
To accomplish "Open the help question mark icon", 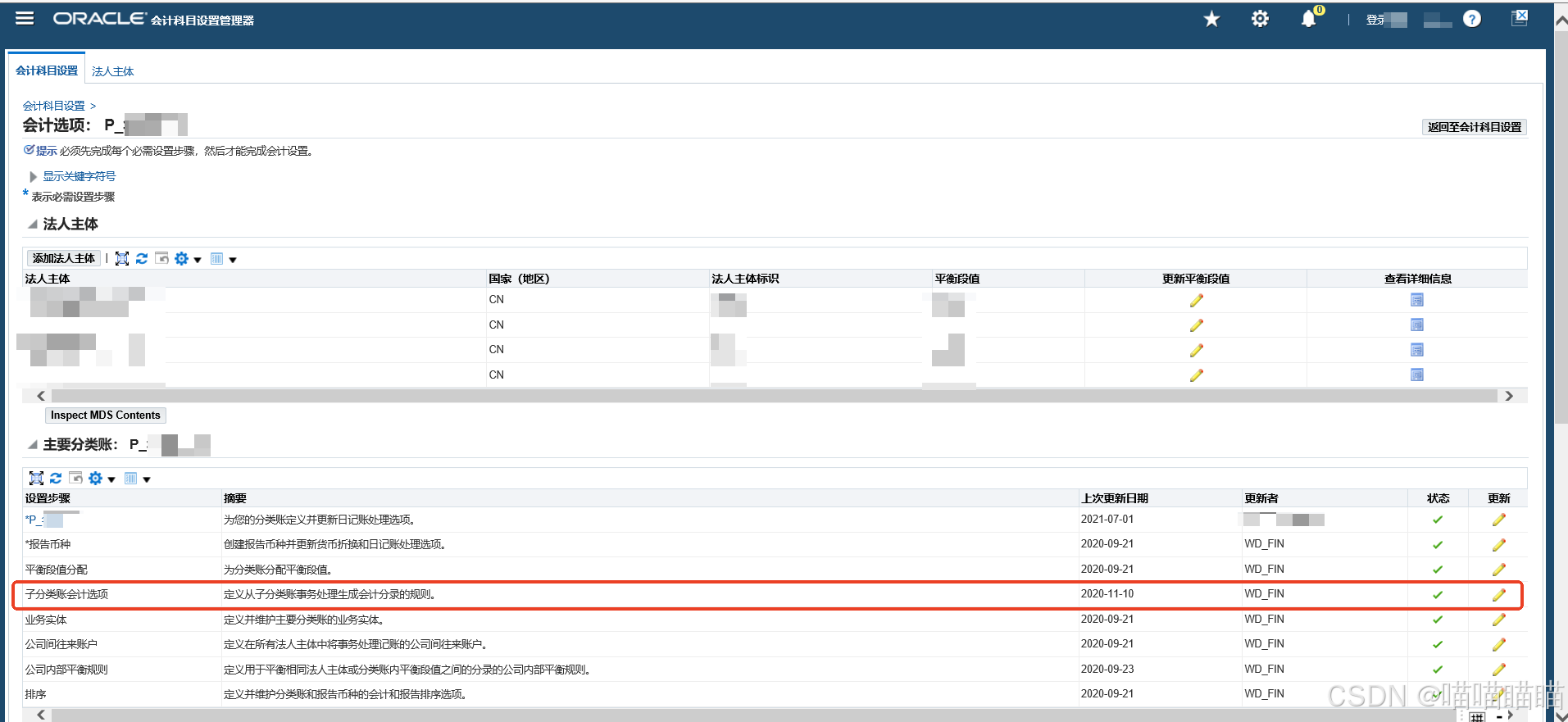I will 1472,19.
